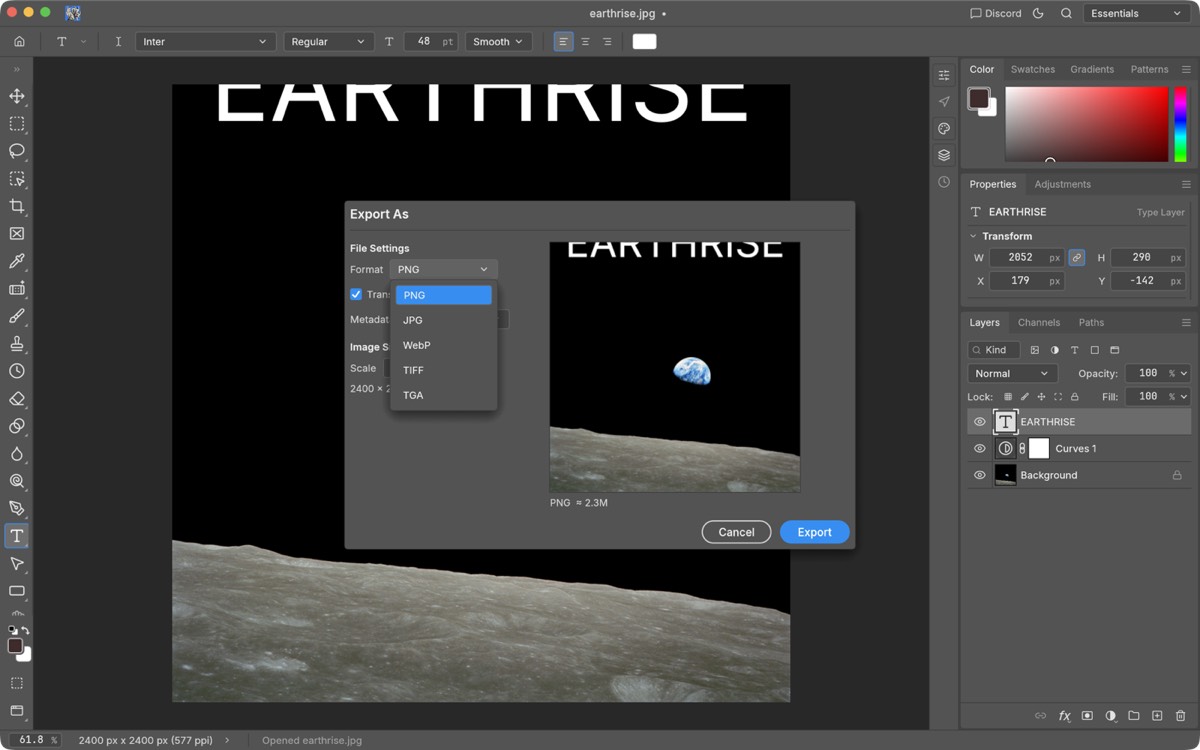Switch to the Swatches tab

click(x=1033, y=69)
